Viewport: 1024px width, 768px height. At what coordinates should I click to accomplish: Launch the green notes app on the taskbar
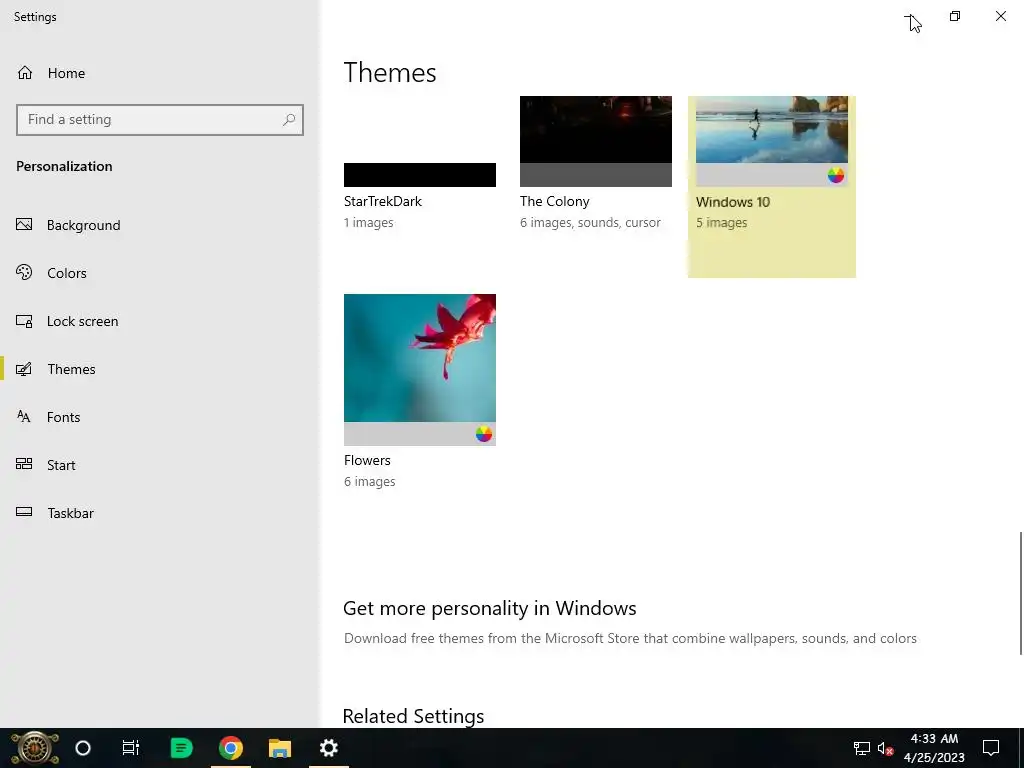click(x=181, y=748)
